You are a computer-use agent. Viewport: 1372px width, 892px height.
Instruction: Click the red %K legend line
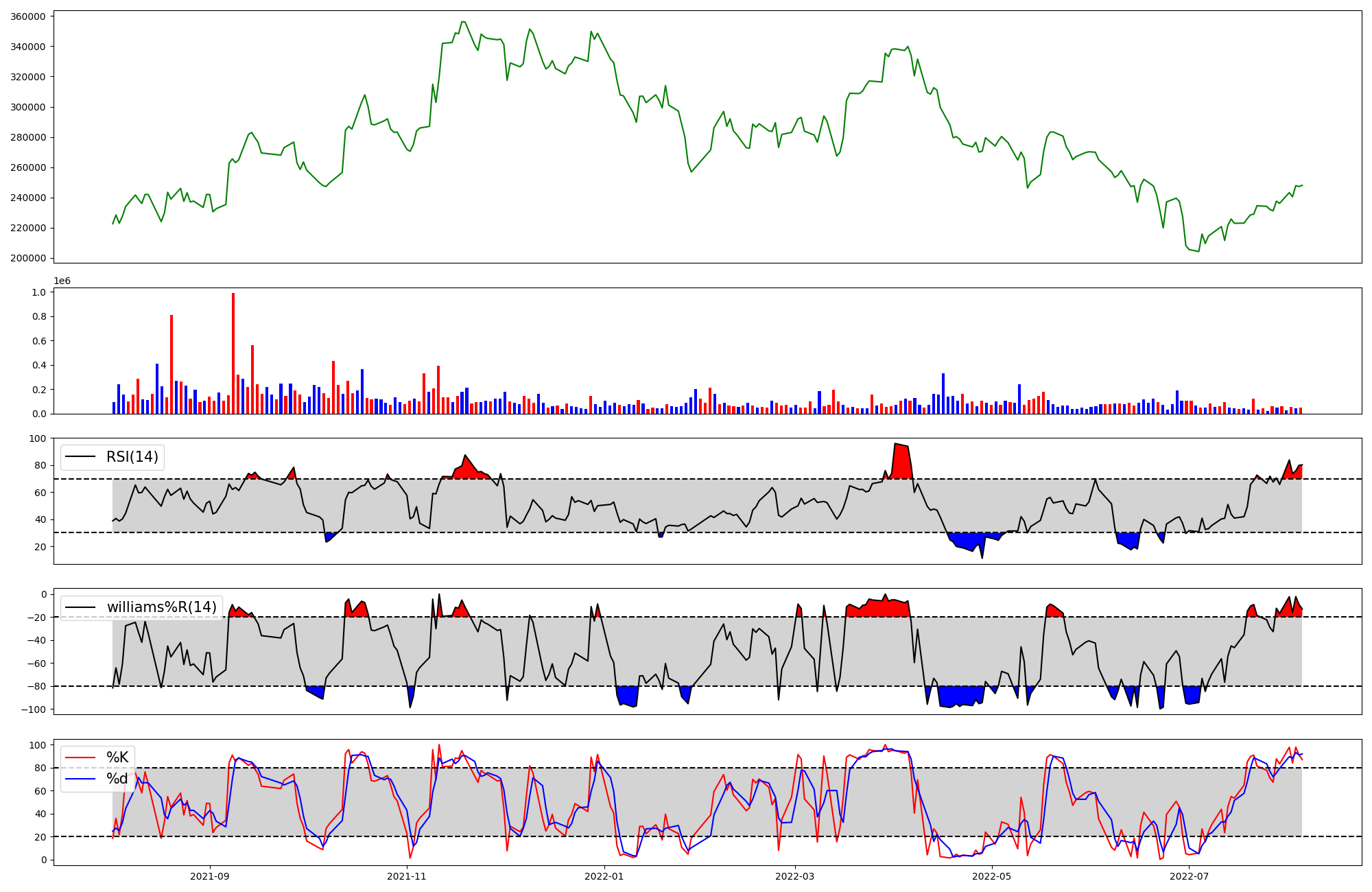coord(81,758)
